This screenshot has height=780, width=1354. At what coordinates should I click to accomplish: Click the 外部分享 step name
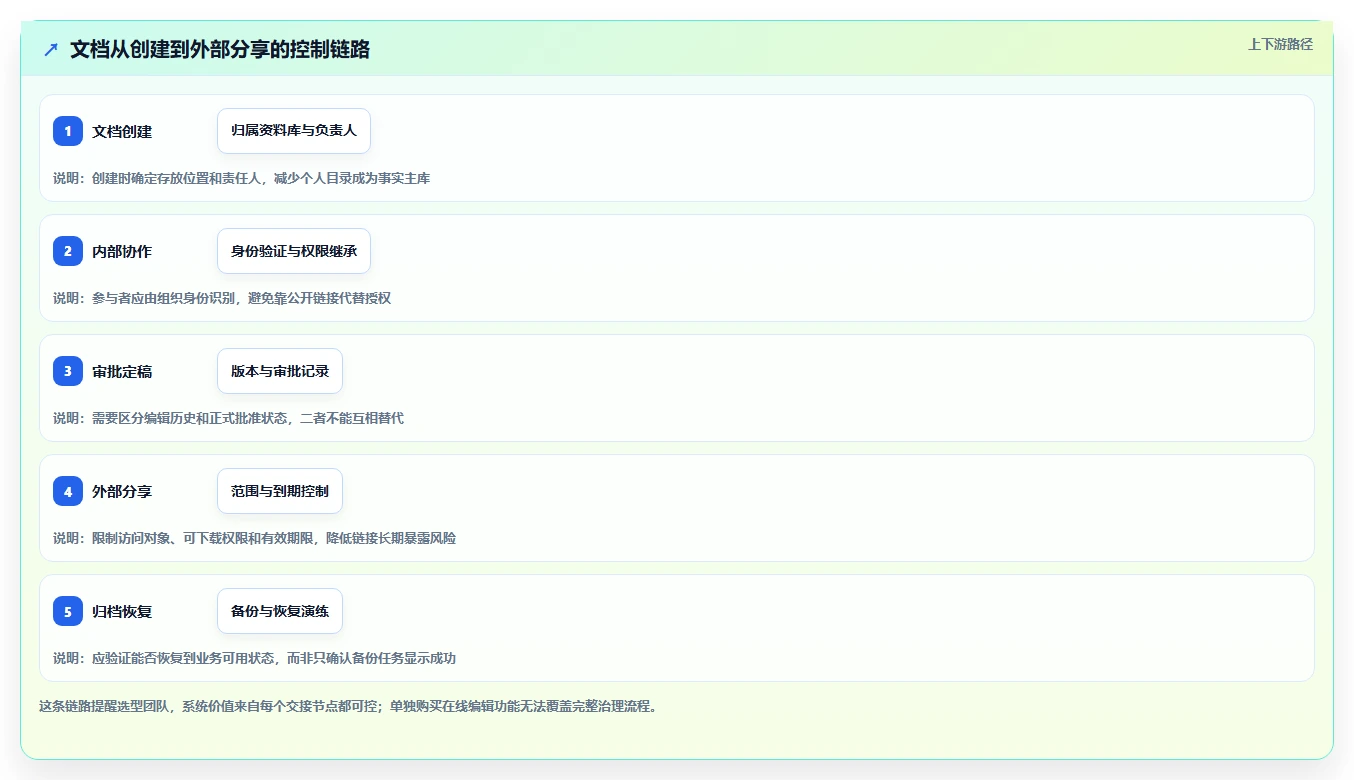[122, 491]
